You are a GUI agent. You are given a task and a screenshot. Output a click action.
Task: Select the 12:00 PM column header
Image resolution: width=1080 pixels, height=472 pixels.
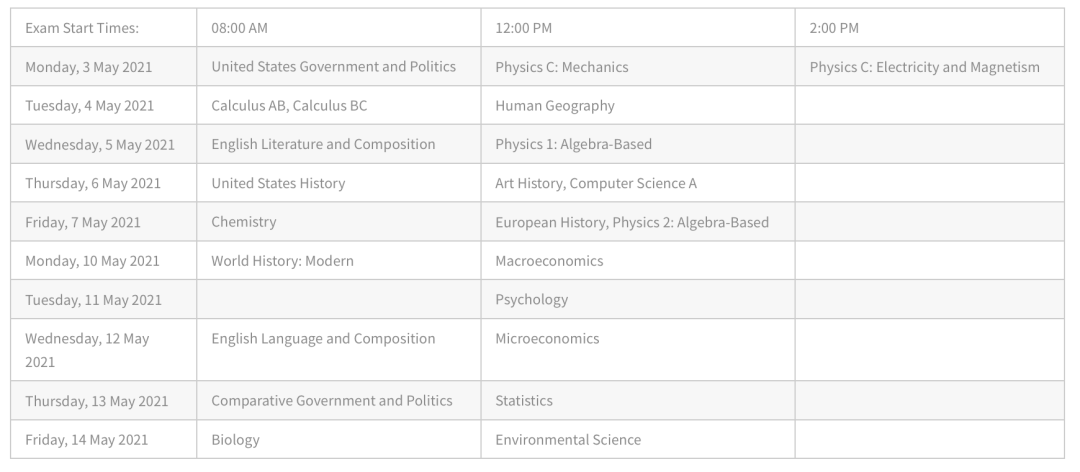pos(638,28)
